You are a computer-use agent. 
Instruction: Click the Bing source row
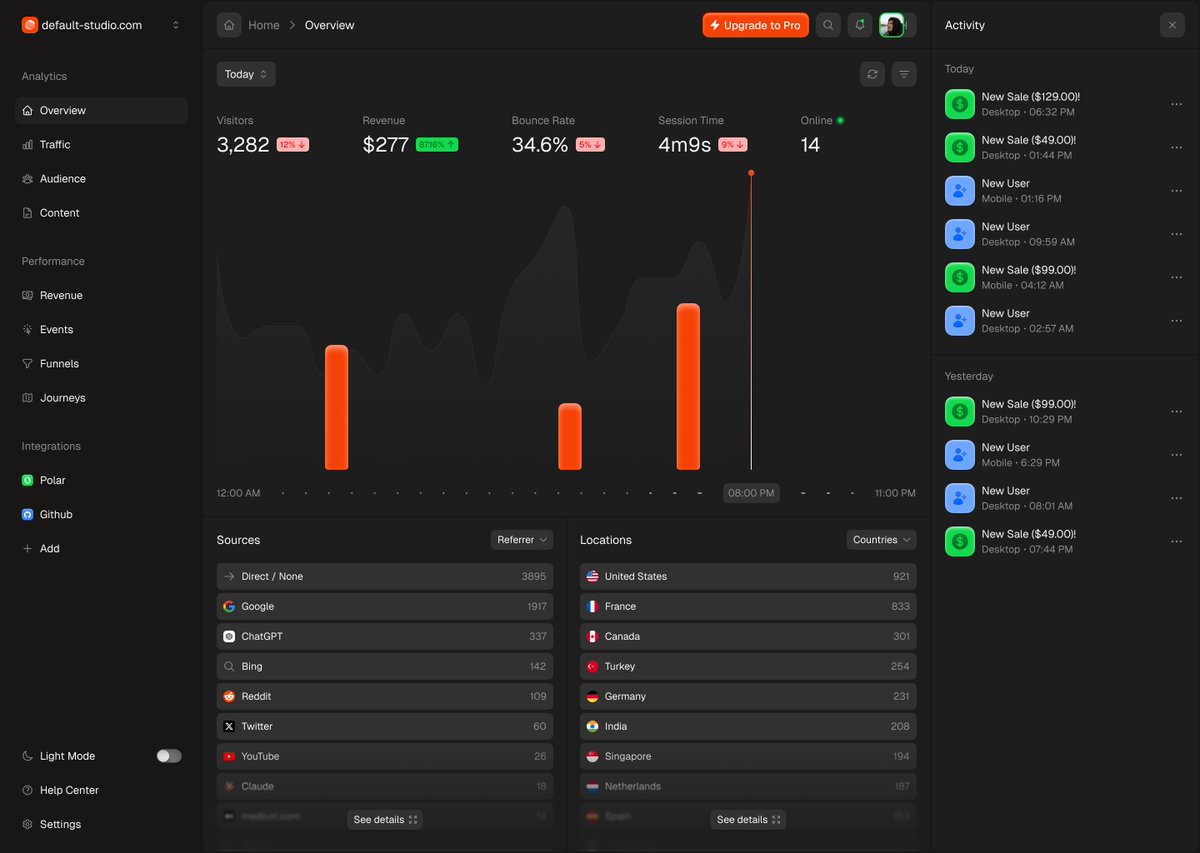[x=385, y=666]
